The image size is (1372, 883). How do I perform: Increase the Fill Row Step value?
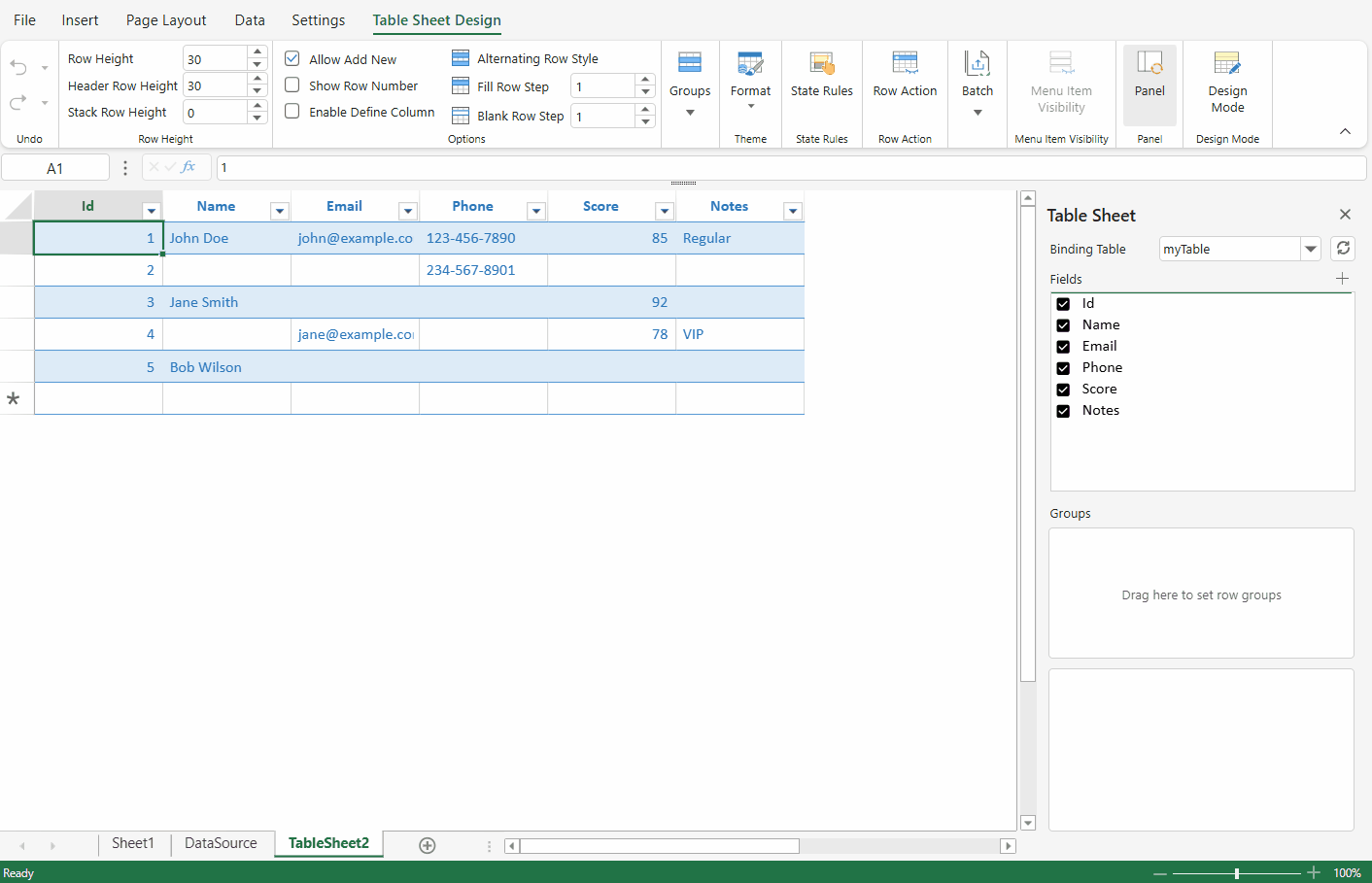[x=645, y=80]
